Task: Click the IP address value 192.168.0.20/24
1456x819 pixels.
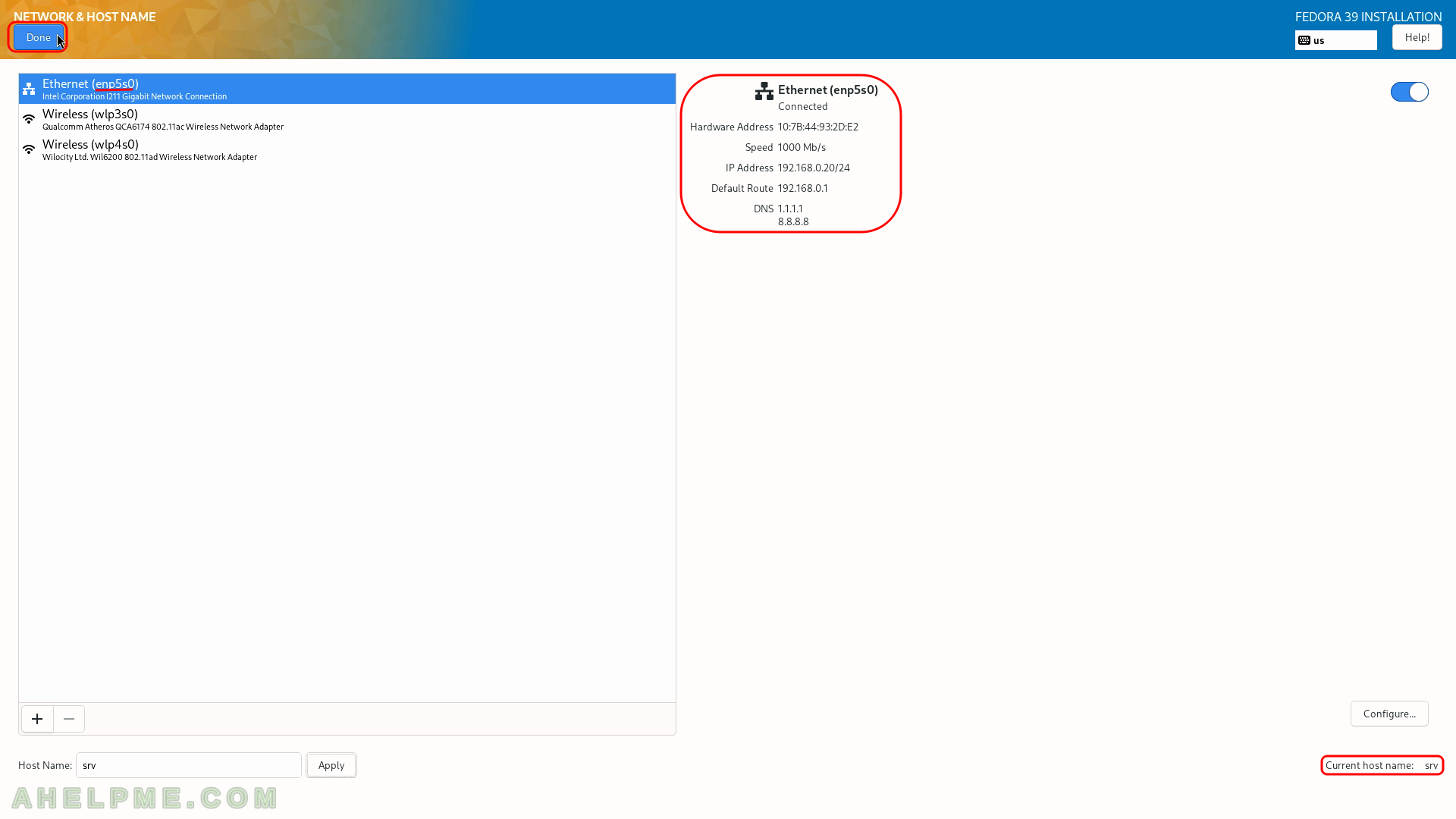Action: [x=814, y=168]
